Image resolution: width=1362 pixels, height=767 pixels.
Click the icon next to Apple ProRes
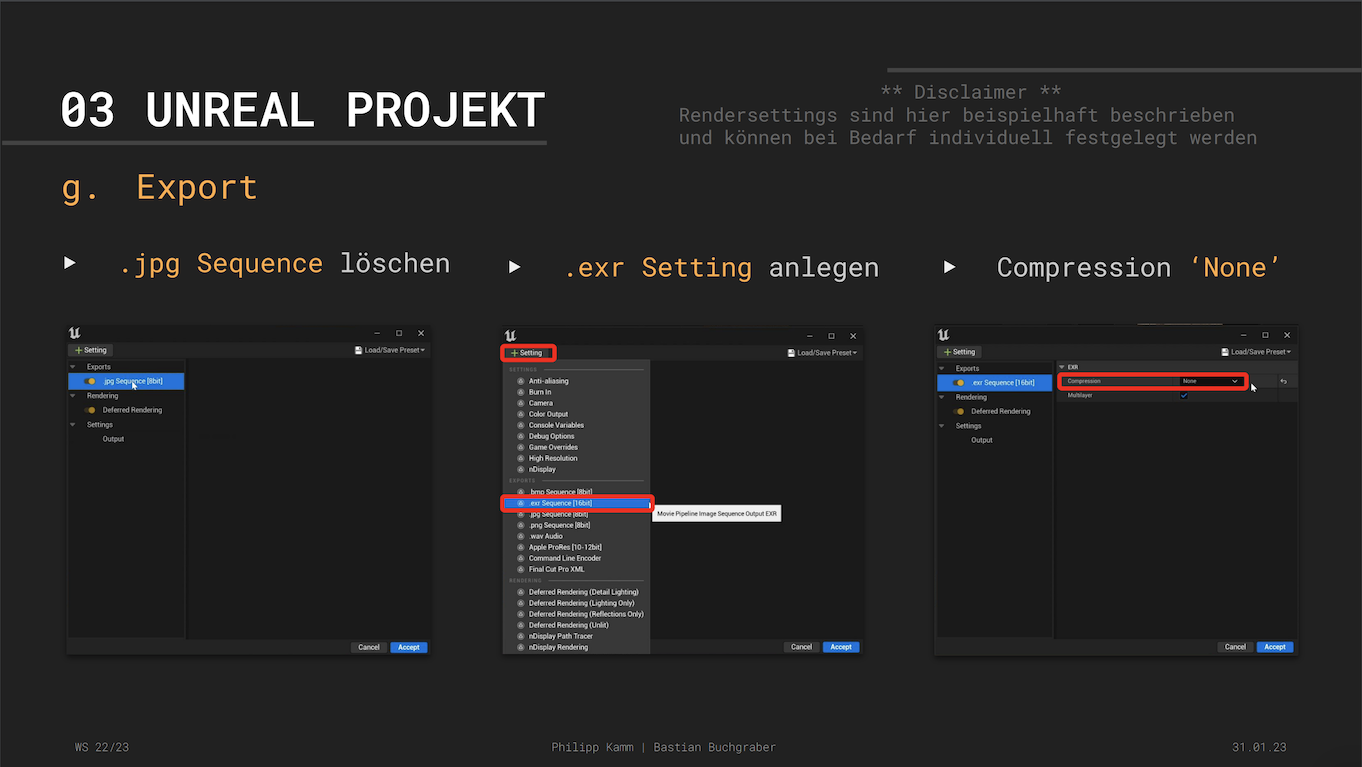521,547
